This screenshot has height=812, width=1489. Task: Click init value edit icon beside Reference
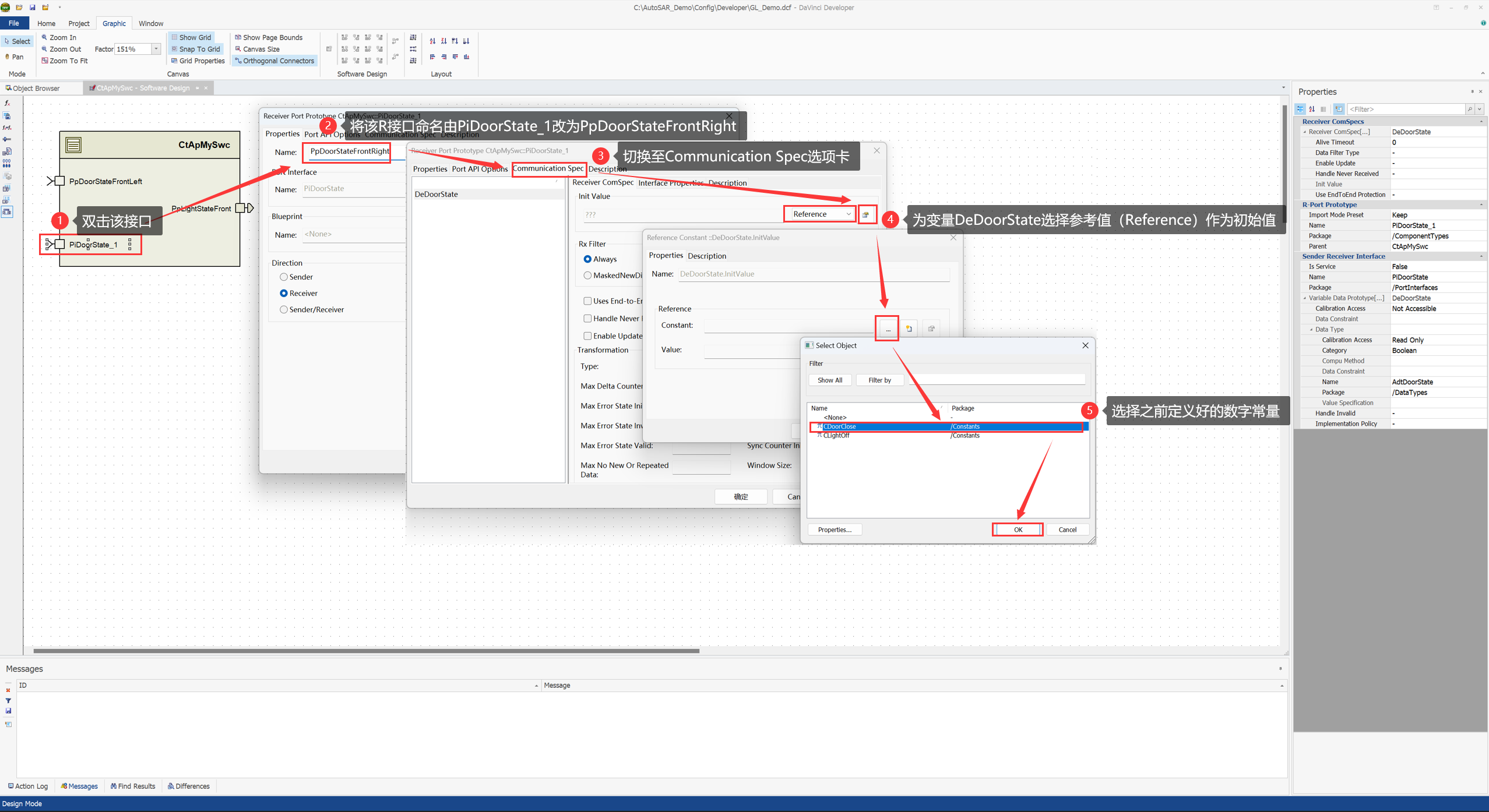(866, 214)
